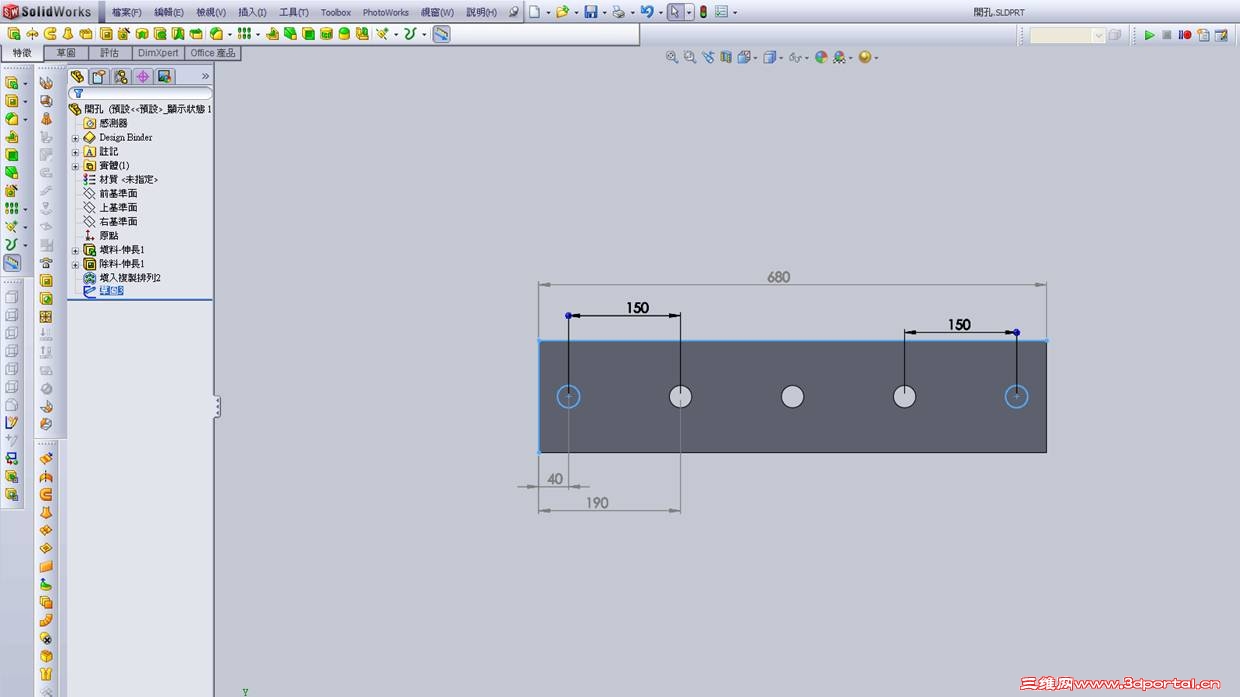This screenshot has width=1240, height=697.
Task: Open the 檢視(V) view menu
Action: [210, 12]
